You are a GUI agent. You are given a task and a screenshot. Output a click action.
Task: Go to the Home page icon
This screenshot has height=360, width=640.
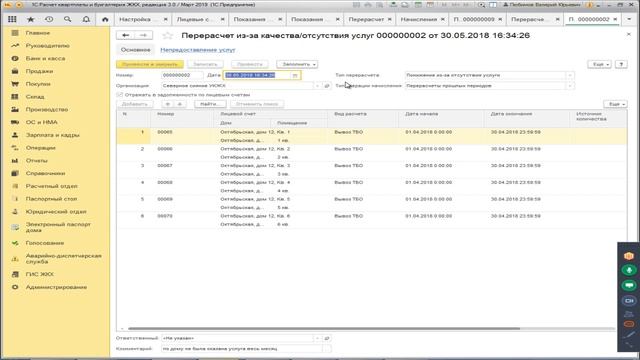[x=105, y=19]
